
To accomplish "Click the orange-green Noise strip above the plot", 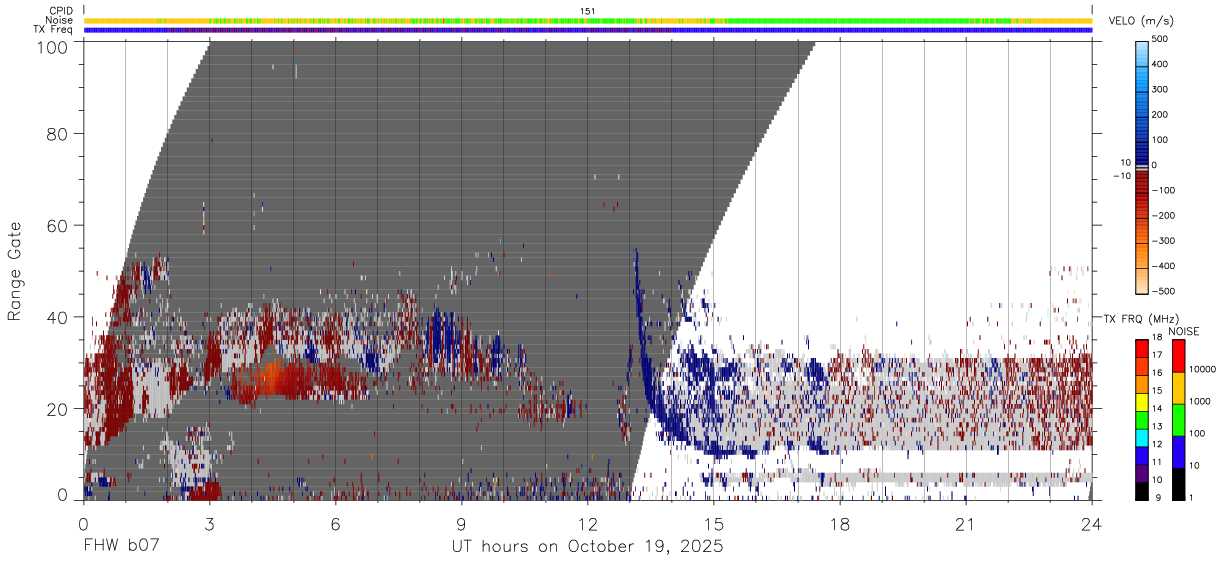I will (588, 20).
